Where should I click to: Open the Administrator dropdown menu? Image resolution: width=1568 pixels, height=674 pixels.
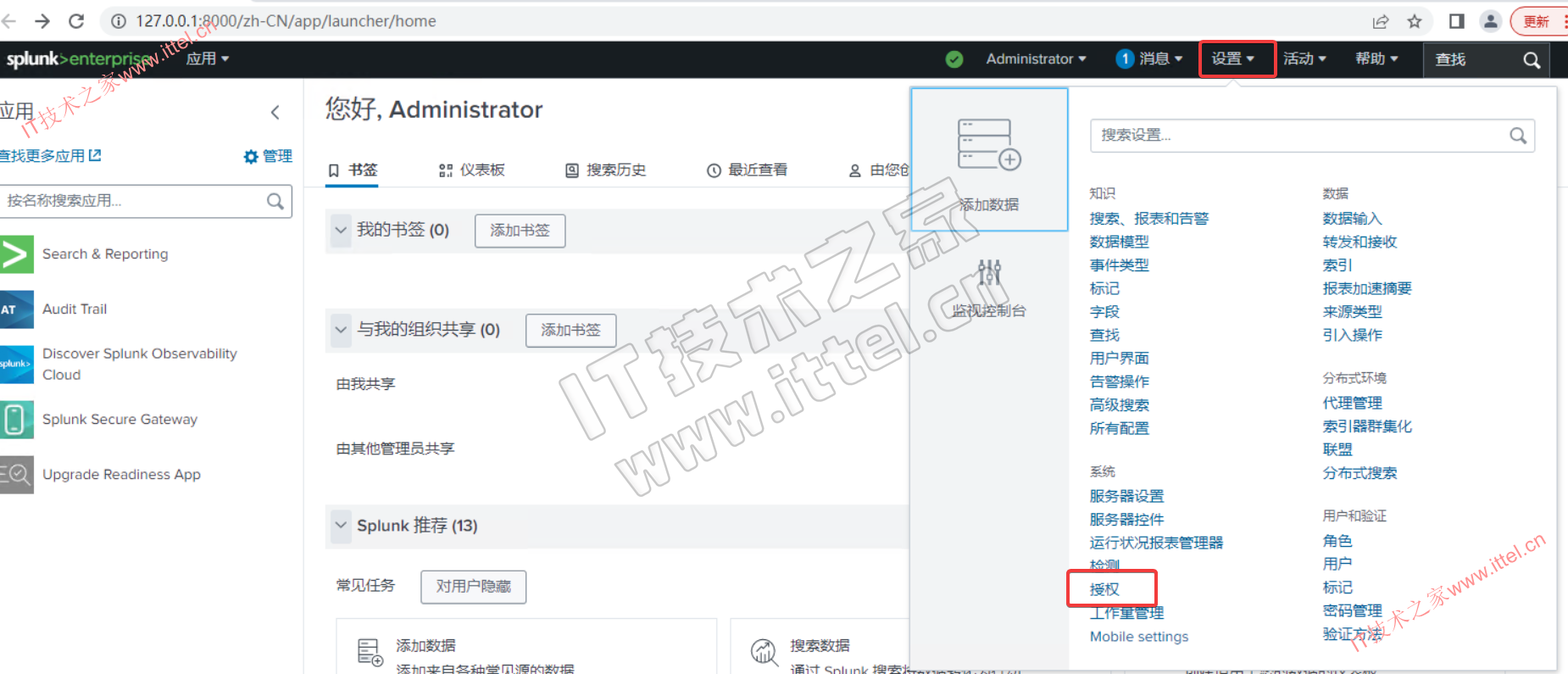pyautogui.click(x=1035, y=59)
